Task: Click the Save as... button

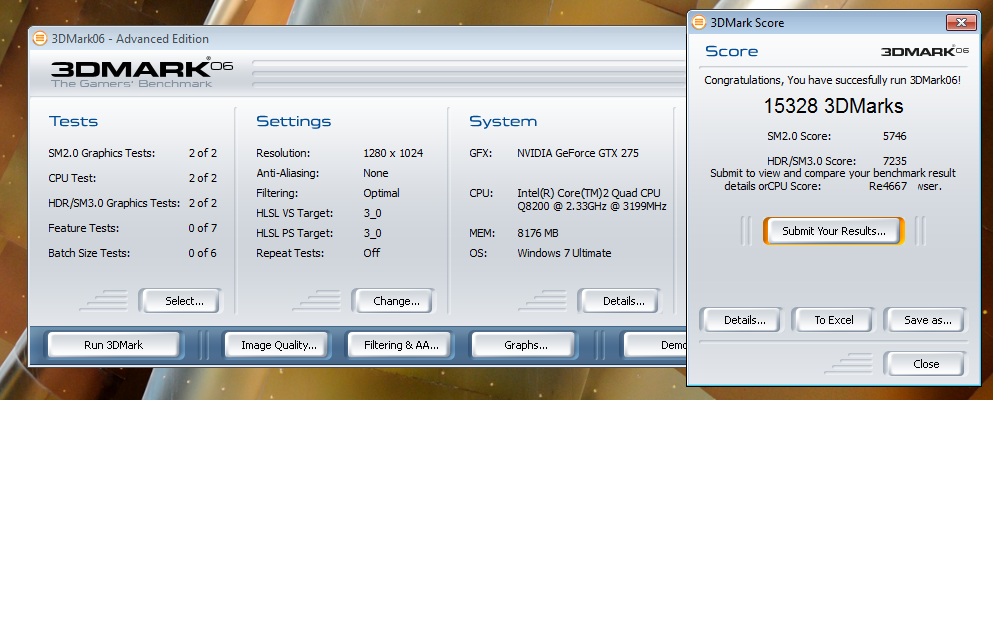Action: 925,320
